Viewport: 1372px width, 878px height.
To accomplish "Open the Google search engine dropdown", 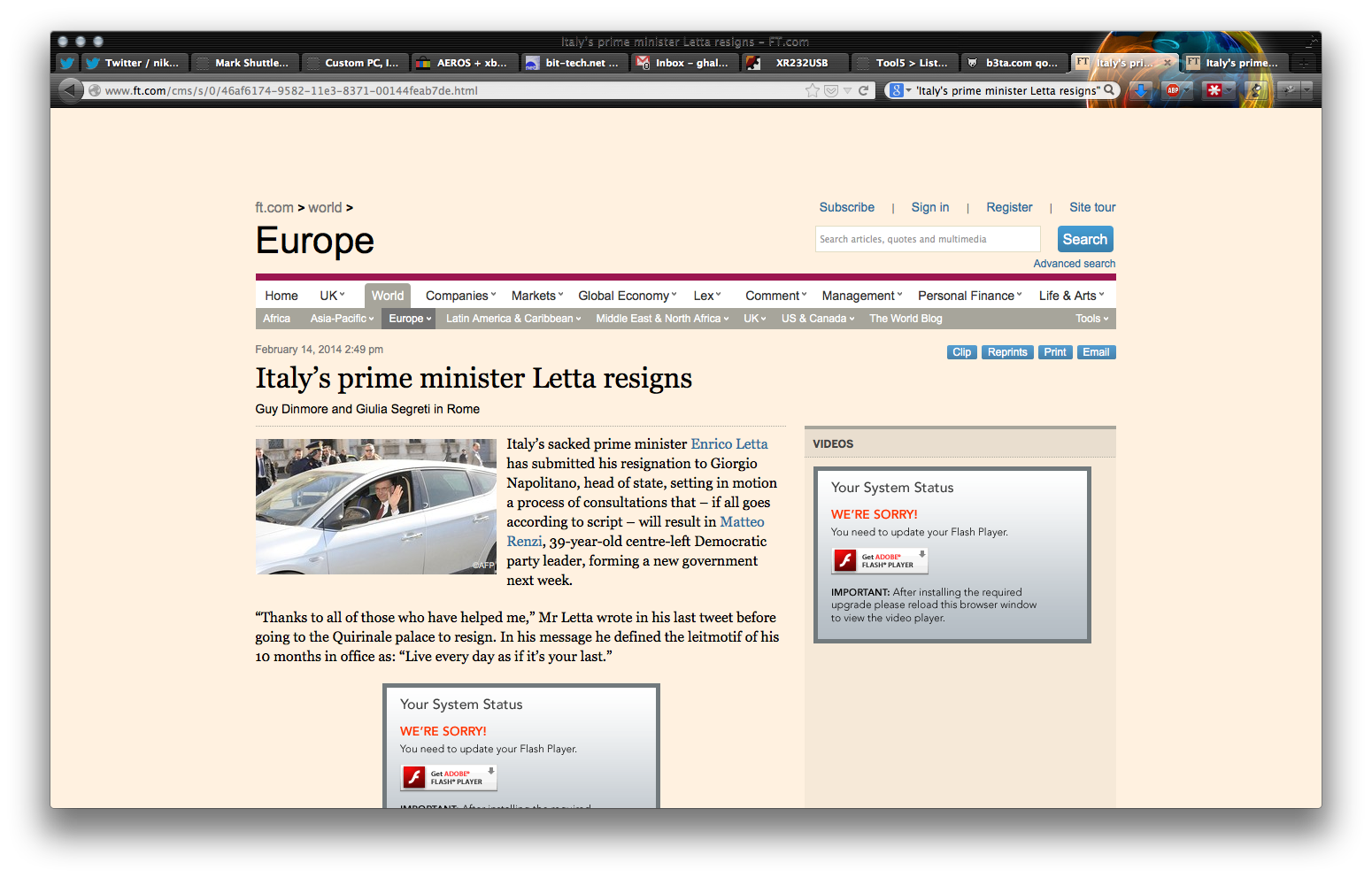I will pyautogui.click(x=900, y=90).
